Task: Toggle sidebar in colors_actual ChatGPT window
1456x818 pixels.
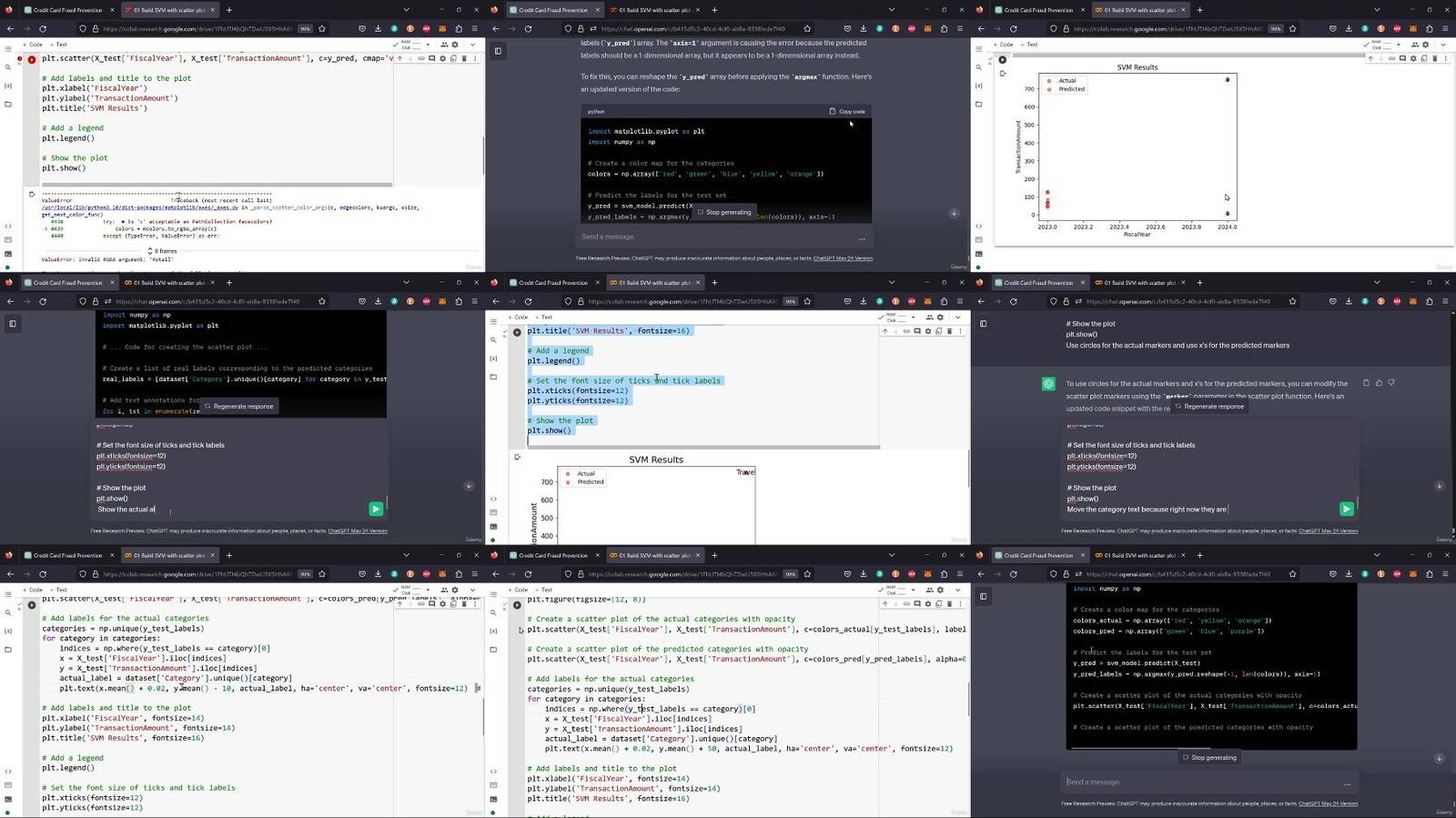Action: point(984,596)
